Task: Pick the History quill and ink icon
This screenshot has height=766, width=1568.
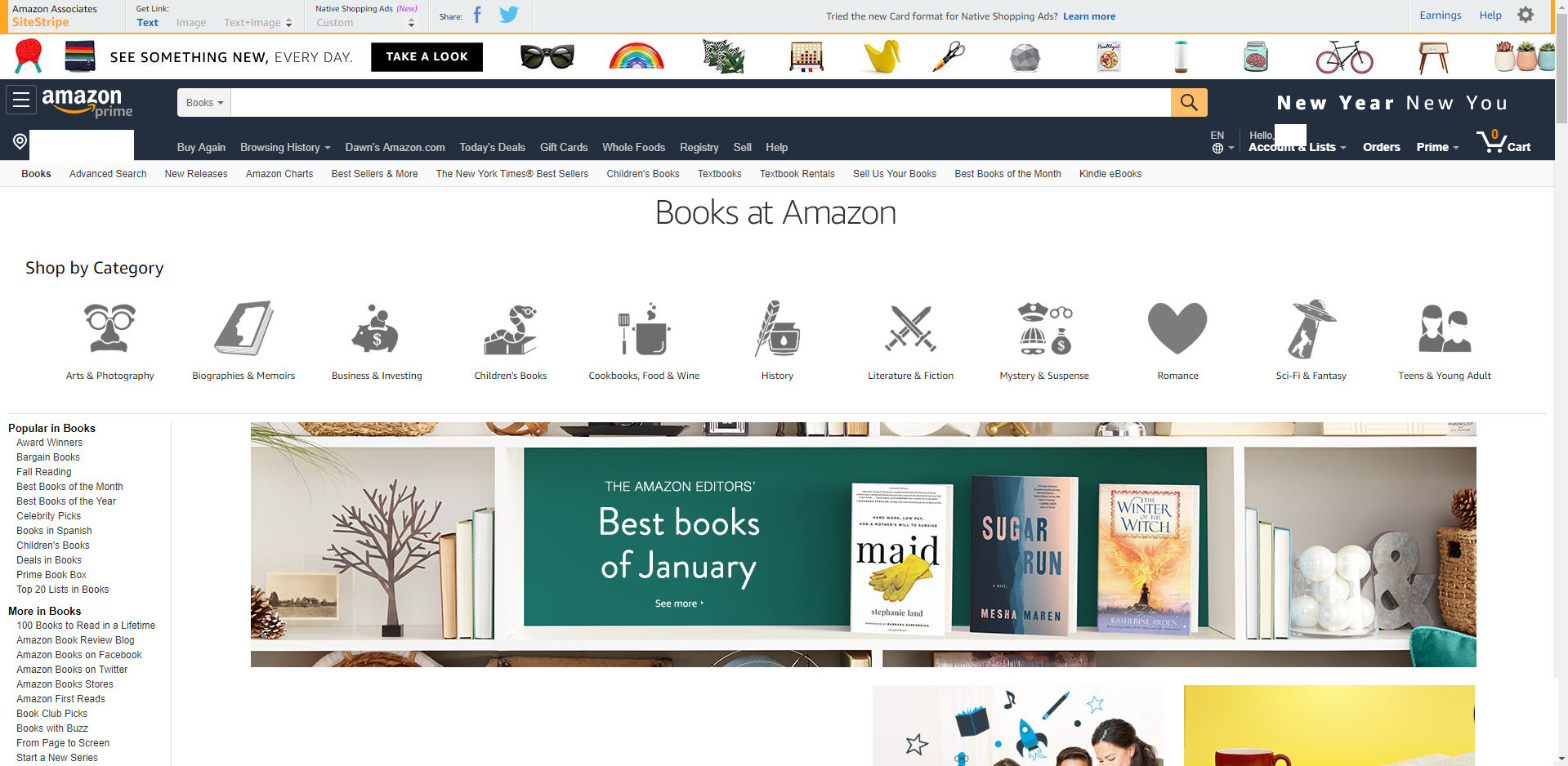Action: pyautogui.click(x=777, y=328)
